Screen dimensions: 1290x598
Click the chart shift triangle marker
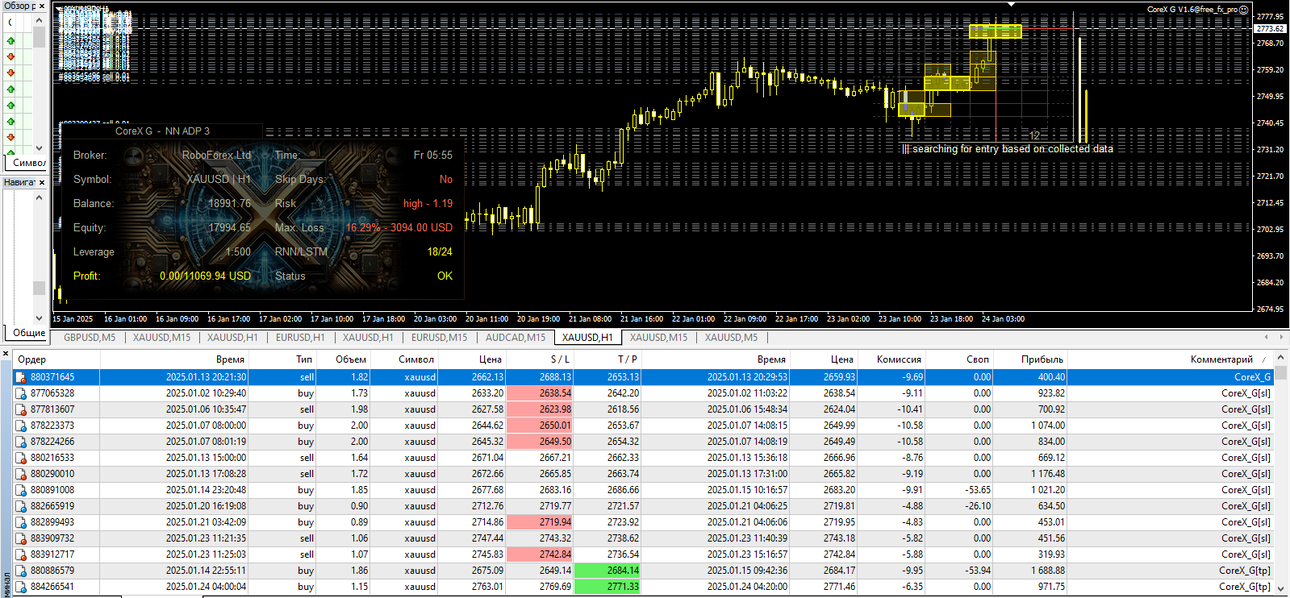point(1012,4)
